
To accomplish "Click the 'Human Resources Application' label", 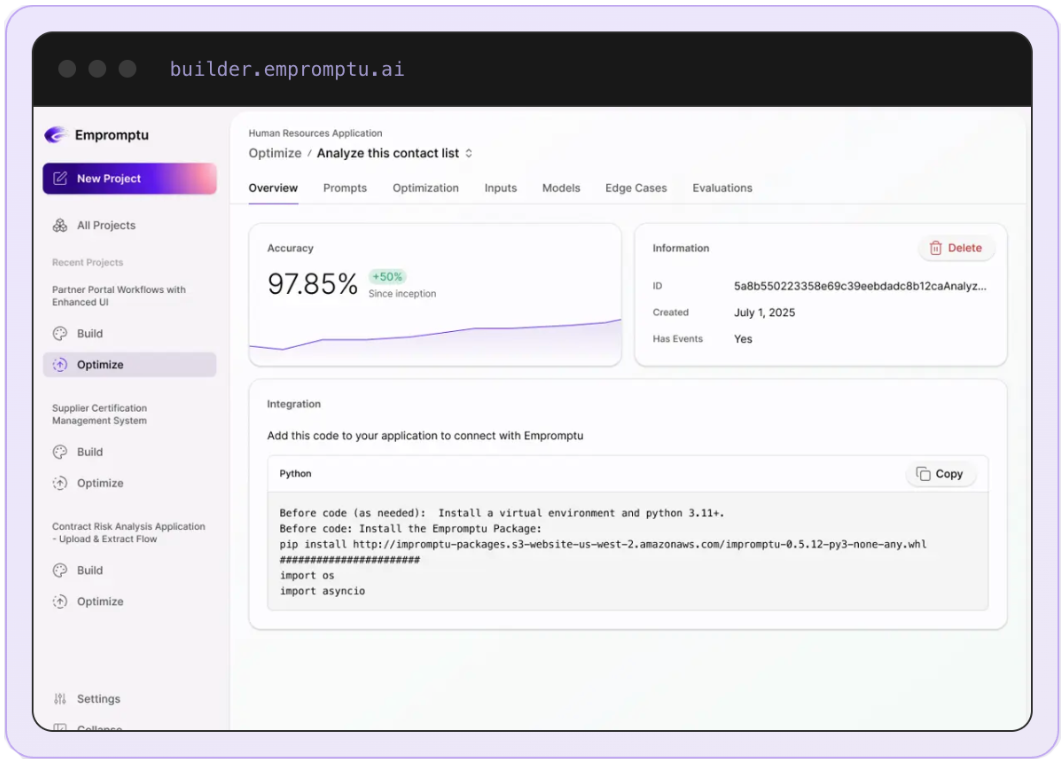I will (316, 133).
